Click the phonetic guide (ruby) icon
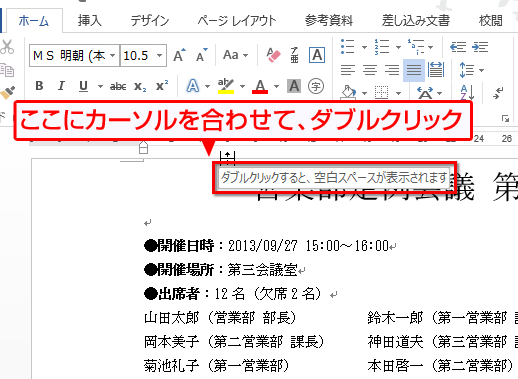The width and height of the screenshot is (518, 379). [x=294, y=55]
